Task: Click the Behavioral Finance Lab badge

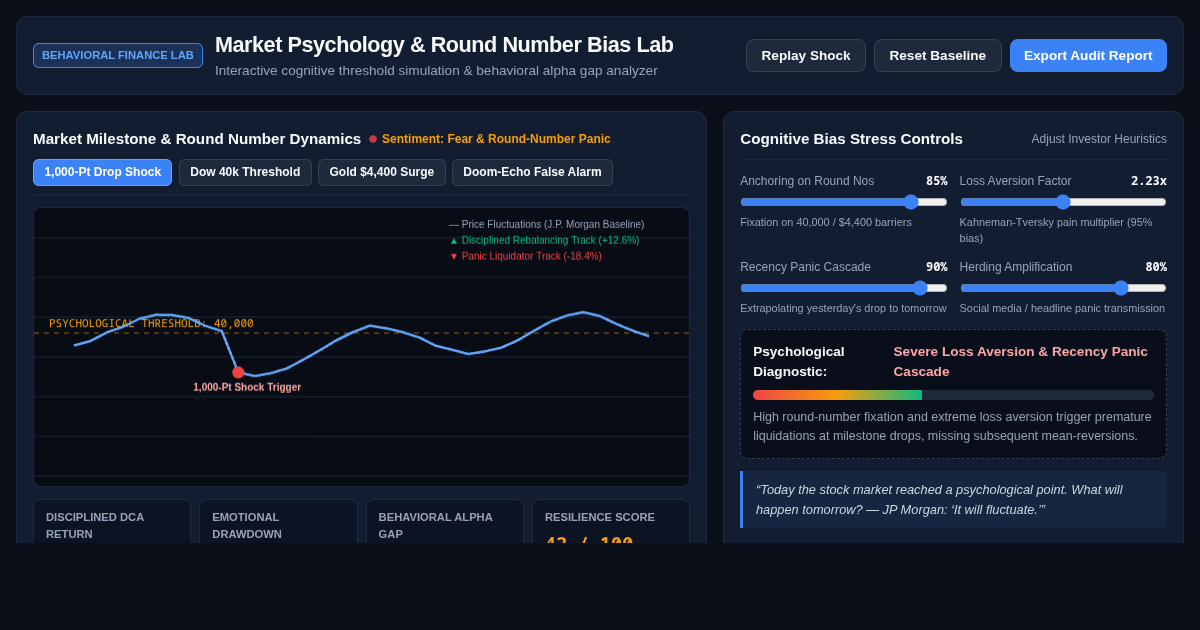Action: pyautogui.click(x=118, y=55)
